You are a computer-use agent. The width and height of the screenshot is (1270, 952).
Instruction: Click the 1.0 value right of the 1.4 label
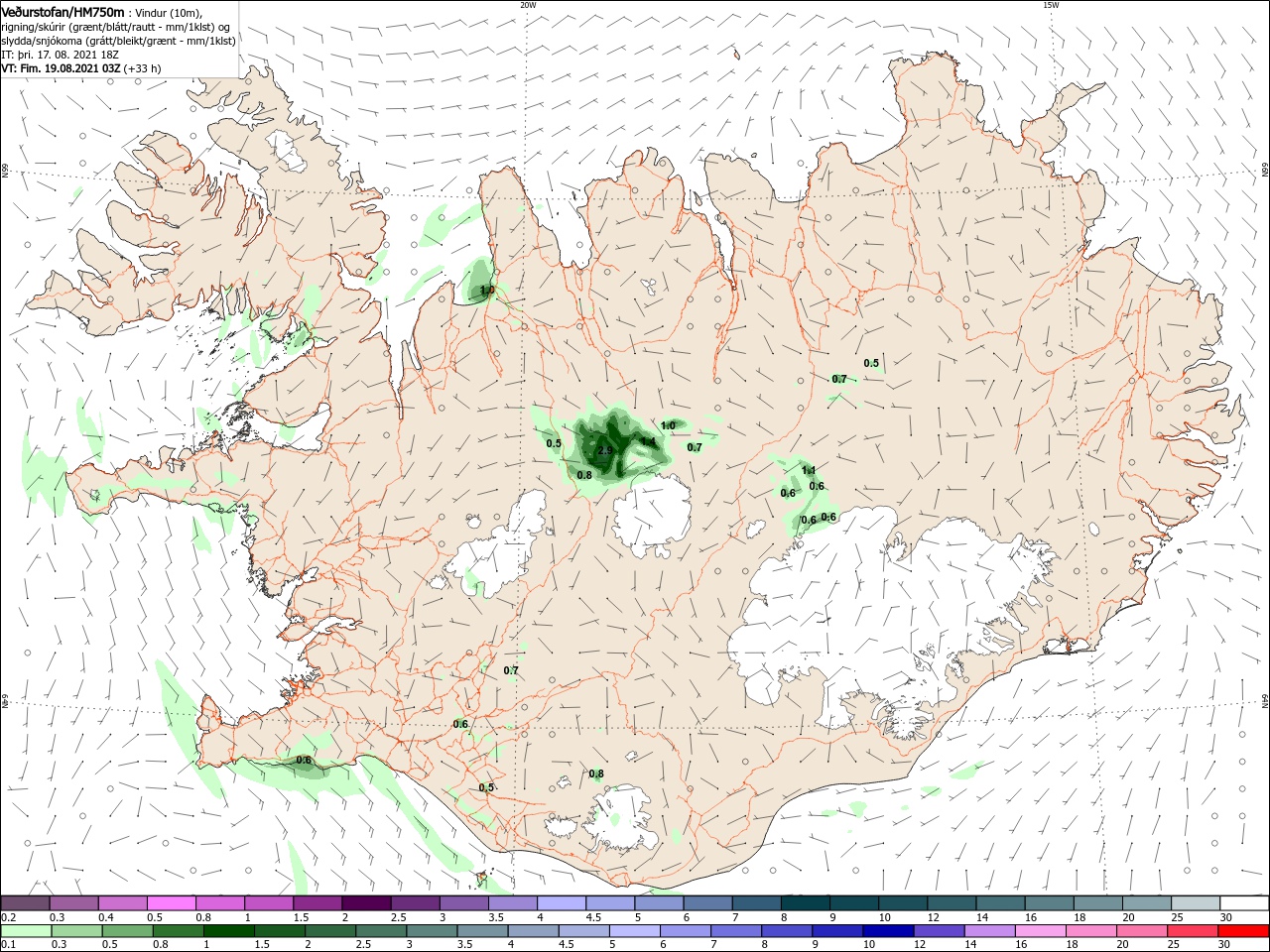click(668, 426)
